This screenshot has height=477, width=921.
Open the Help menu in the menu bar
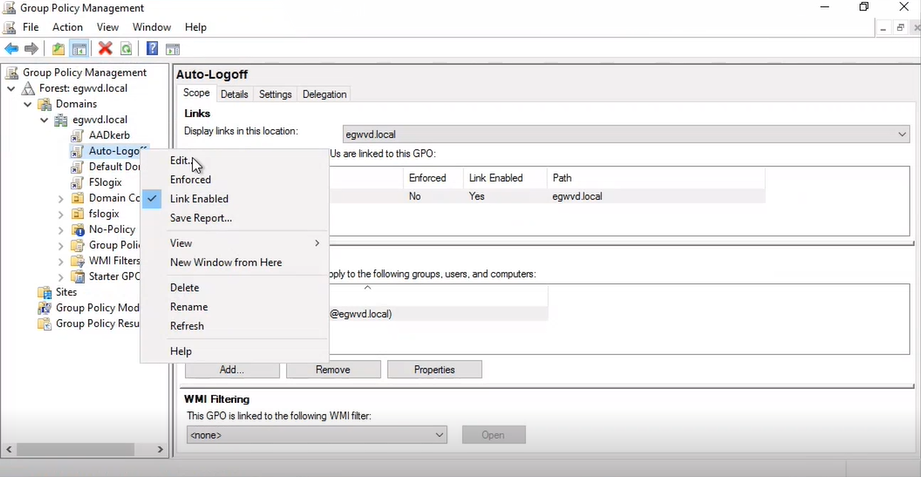pyautogui.click(x=196, y=27)
